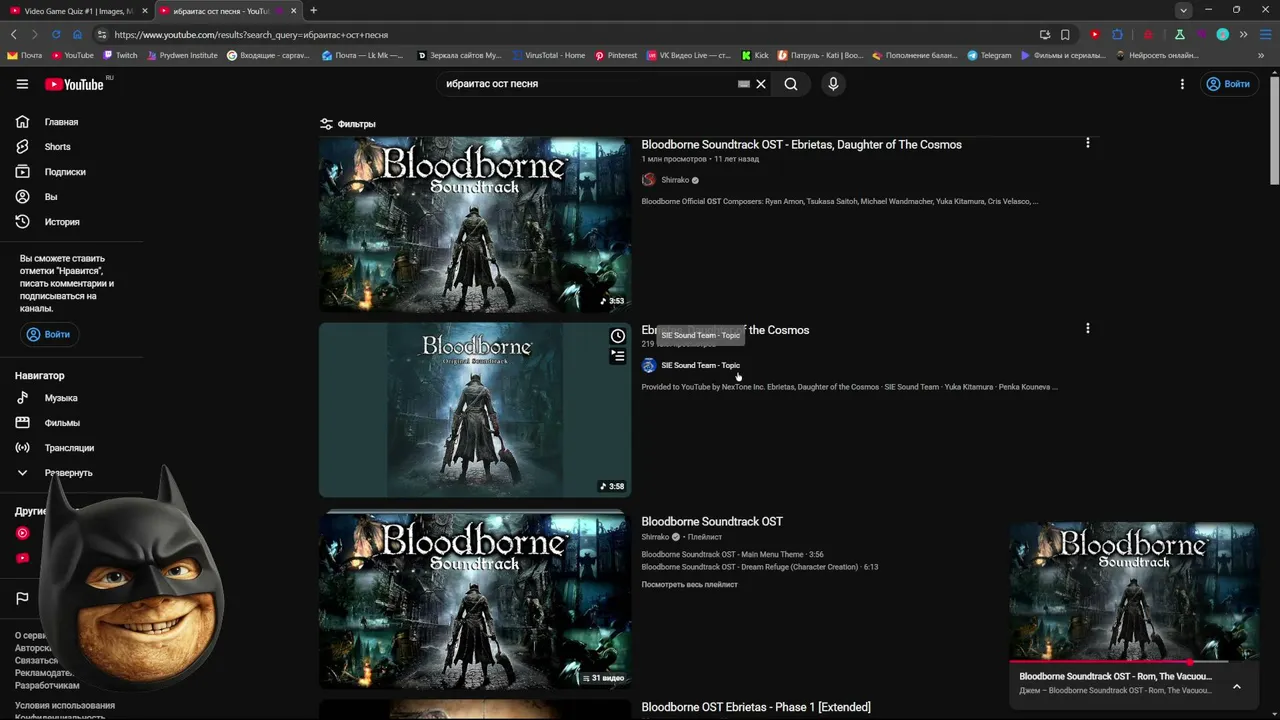Screen dimensions: 1280x720
Task: Reload the current page
Action: click(56, 35)
